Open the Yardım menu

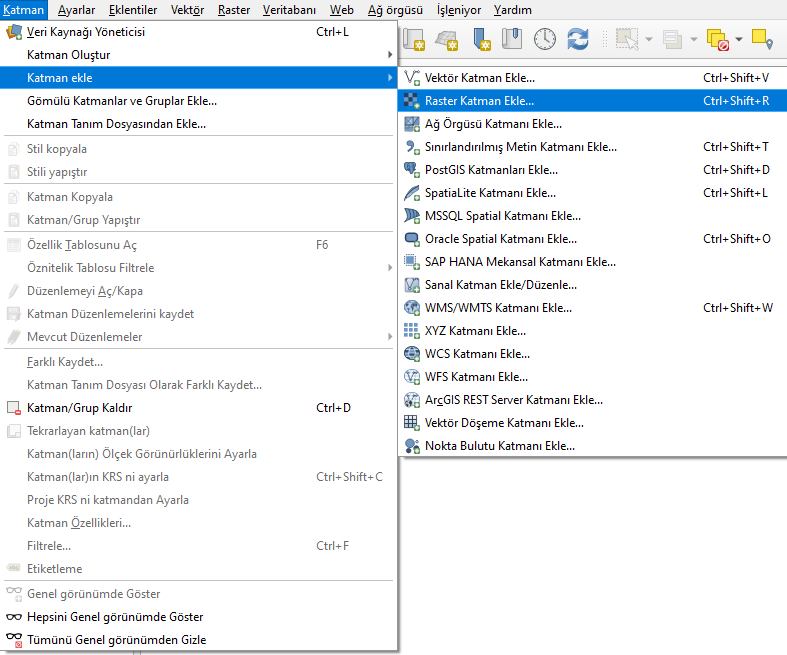pyautogui.click(x=512, y=10)
